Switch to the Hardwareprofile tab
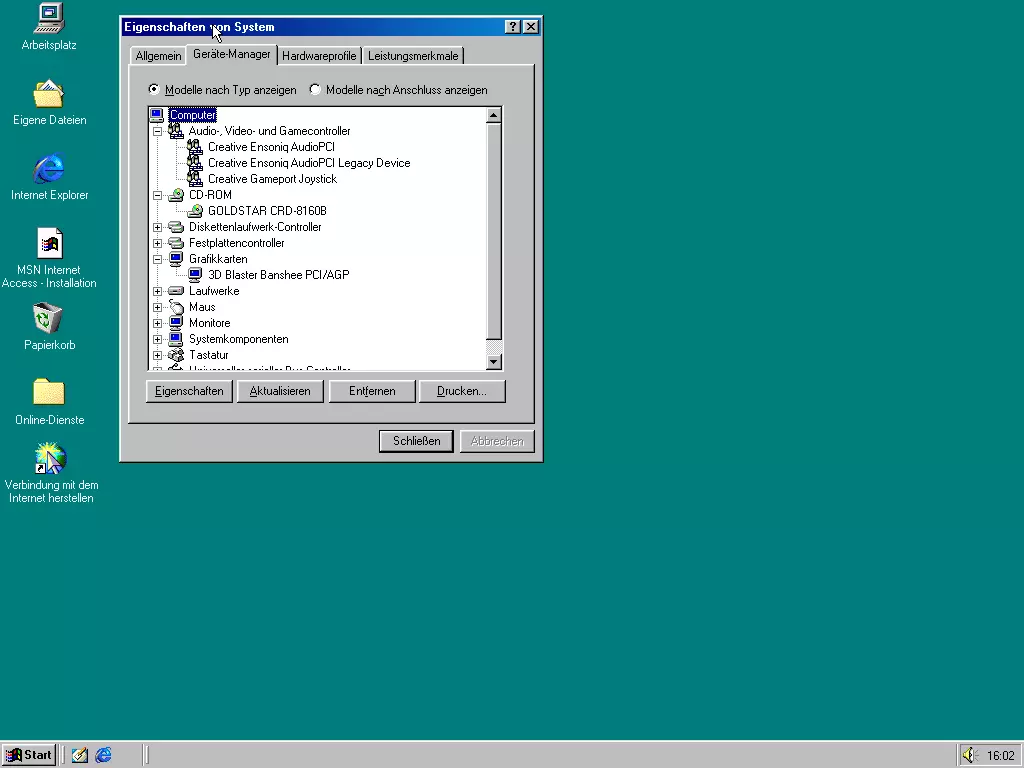This screenshot has width=1024, height=768. [319, 56]
